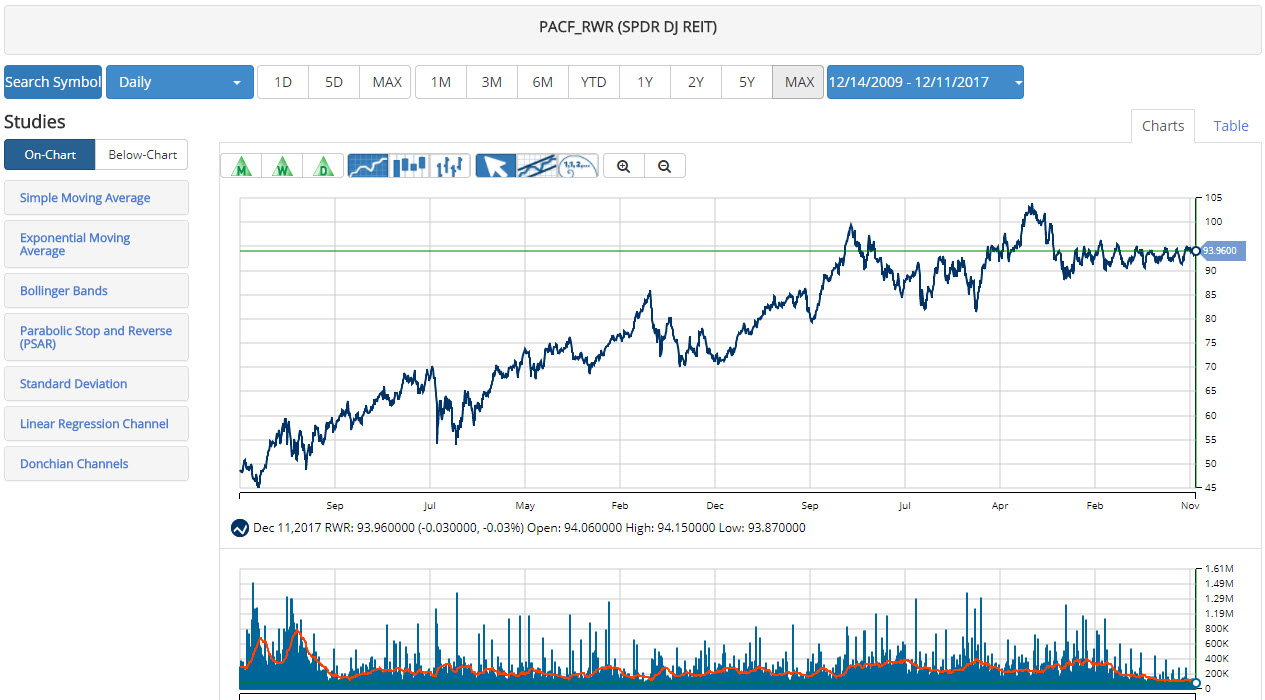Select the pointer cursor tool
This screenshot has height=700, width=1265.
[496, 166]
